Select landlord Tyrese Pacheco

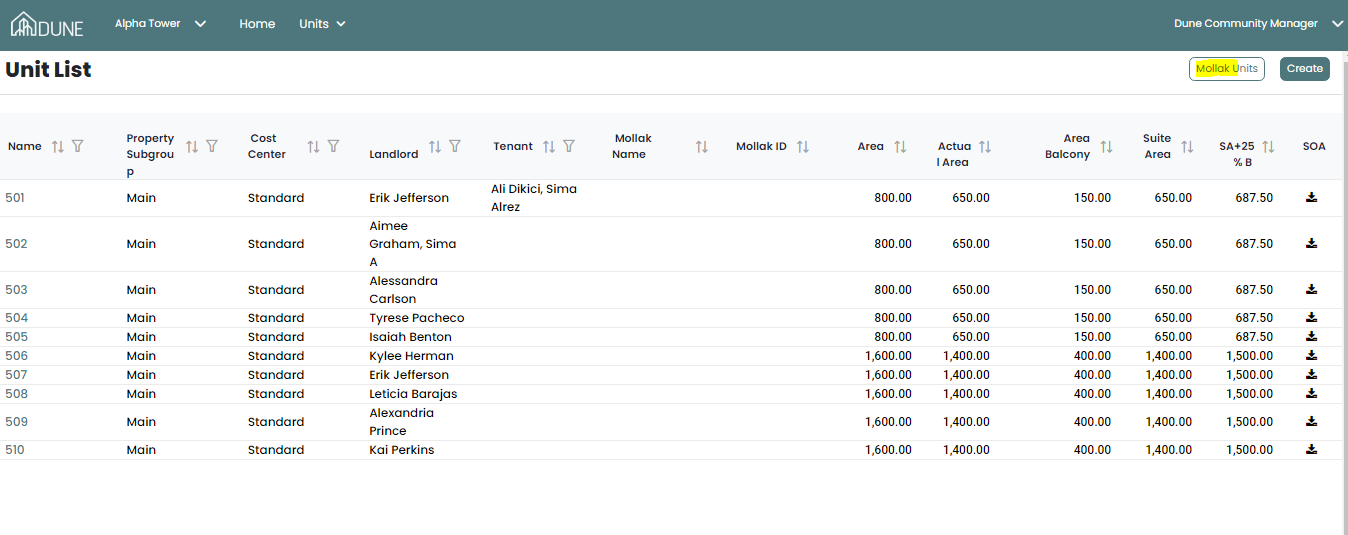click(417, 318)
